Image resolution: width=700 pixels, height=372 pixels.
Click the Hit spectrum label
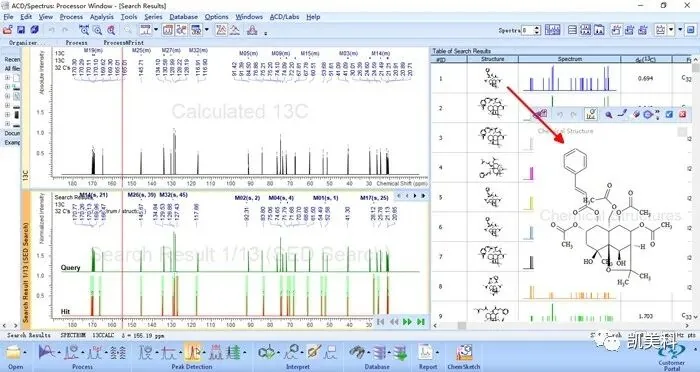66,311
